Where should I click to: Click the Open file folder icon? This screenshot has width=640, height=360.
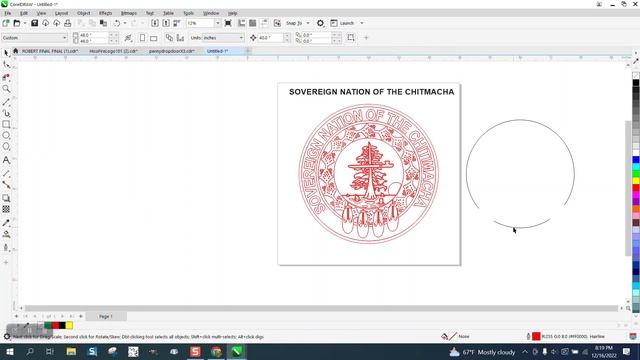click(17, 23)
